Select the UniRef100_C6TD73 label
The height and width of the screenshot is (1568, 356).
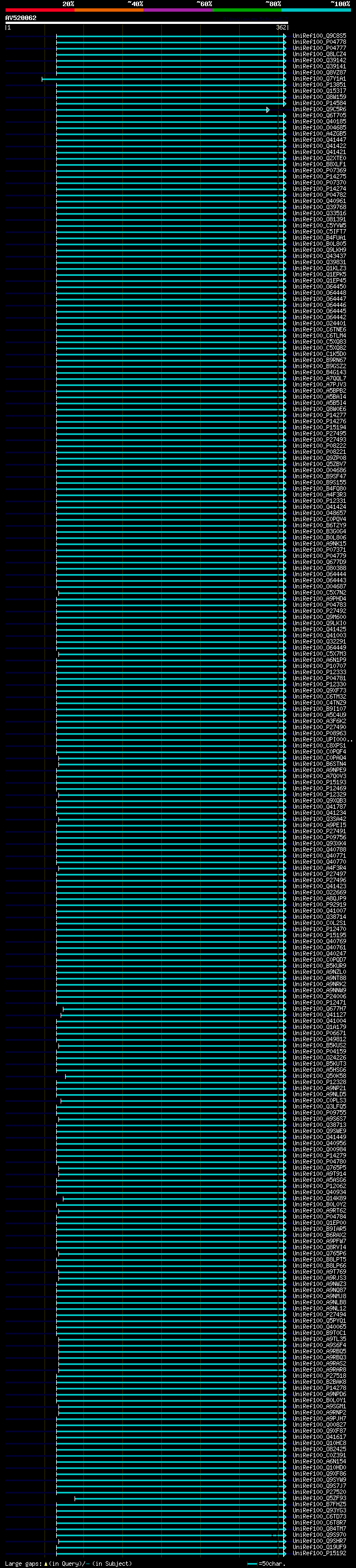(x=319, y=1516)
